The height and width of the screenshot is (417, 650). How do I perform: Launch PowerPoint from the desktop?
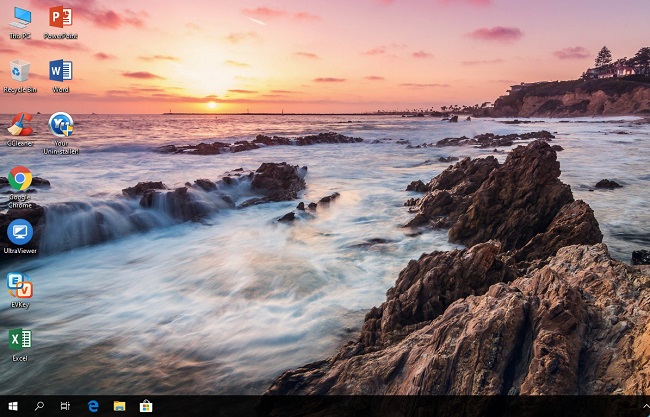pyautogui.click(x=61, y=18)
